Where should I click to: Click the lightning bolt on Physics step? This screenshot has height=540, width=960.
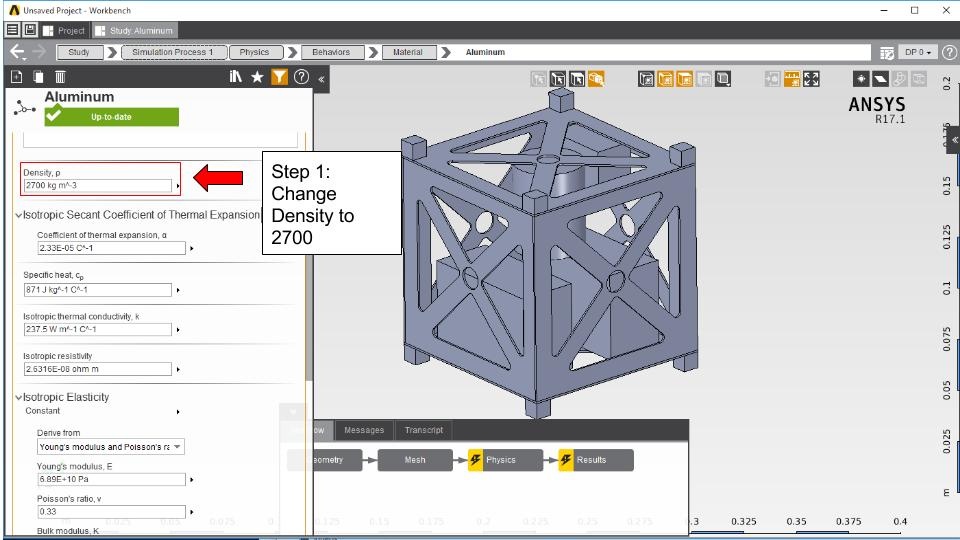click(x=476, y=460)
